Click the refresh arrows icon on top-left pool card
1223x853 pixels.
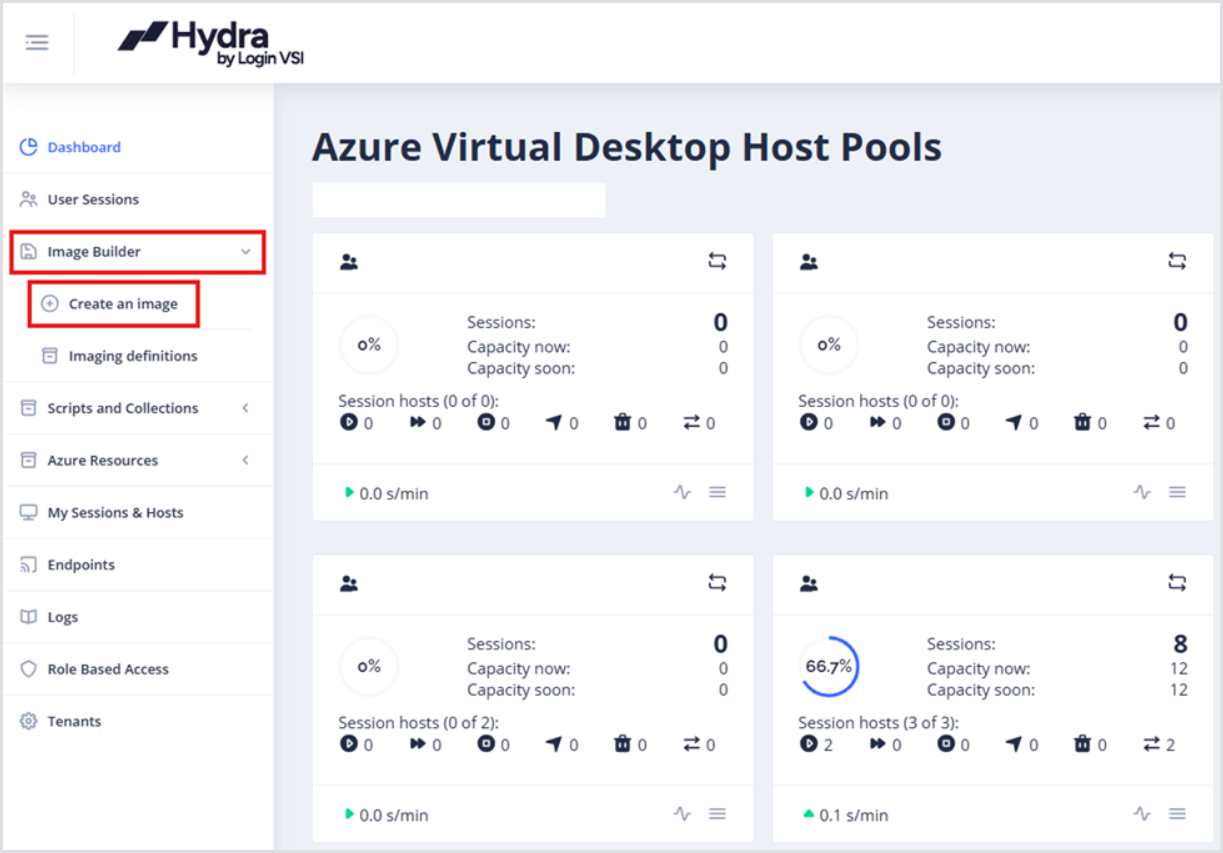pyautogui.click(x=717, y=261)
